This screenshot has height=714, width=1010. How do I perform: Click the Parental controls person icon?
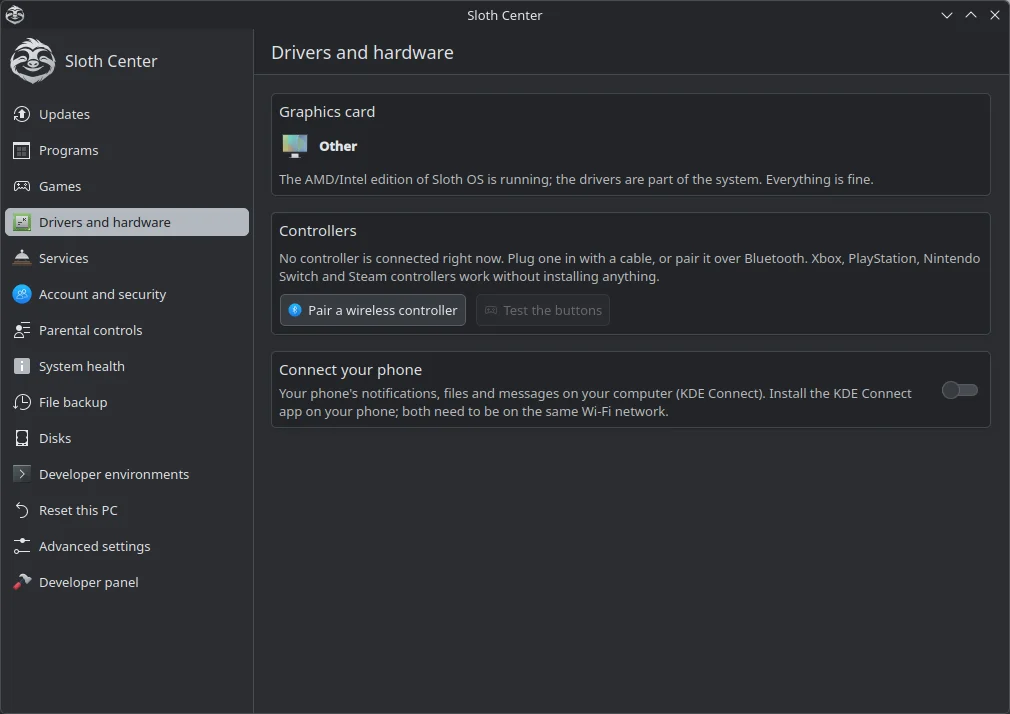[21, 330]
